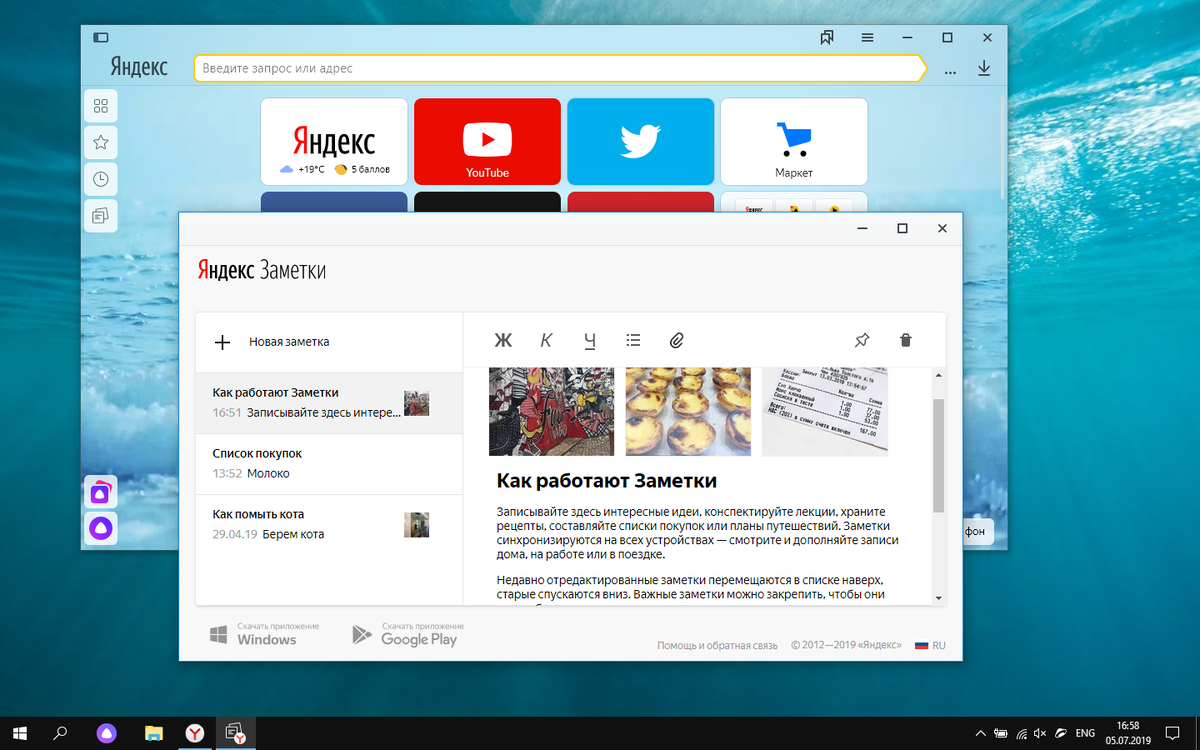The height and width of the screenshot is (750, 1200).
Task: Toggle underline formatting Ч in Notes
Action: click(590, 341)
